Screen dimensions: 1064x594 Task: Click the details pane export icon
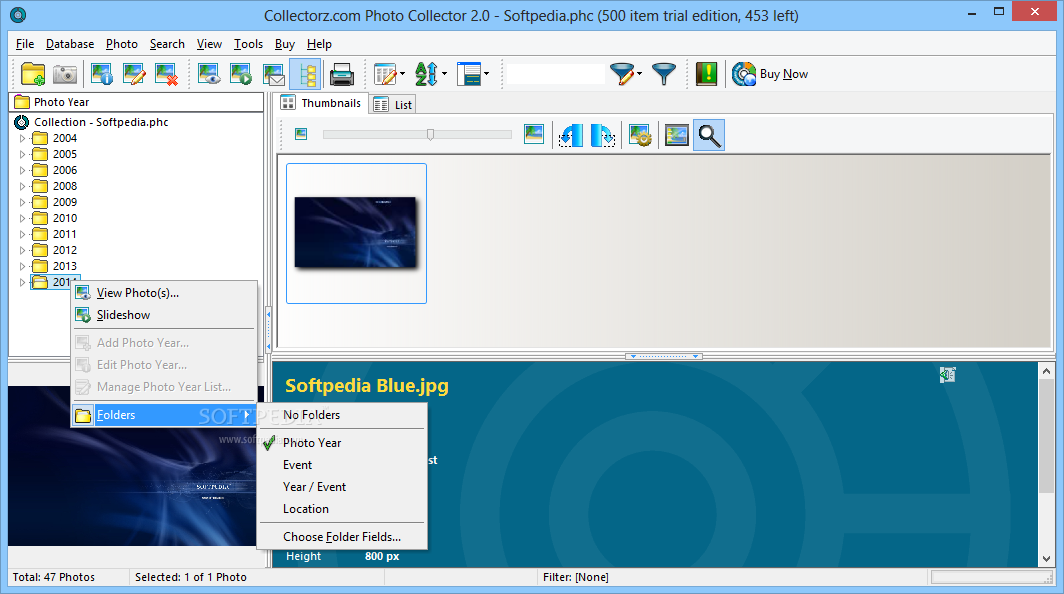(x=947, y=375)
